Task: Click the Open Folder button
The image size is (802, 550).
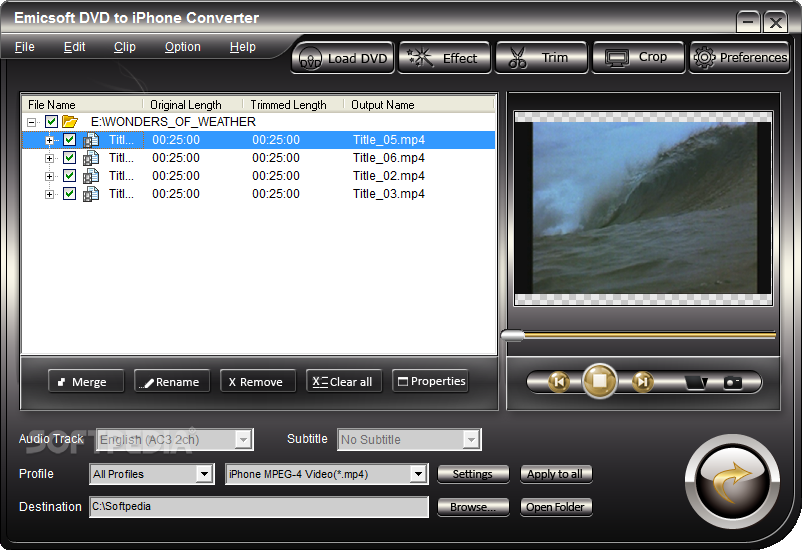Action: click(x=555, y=507)
